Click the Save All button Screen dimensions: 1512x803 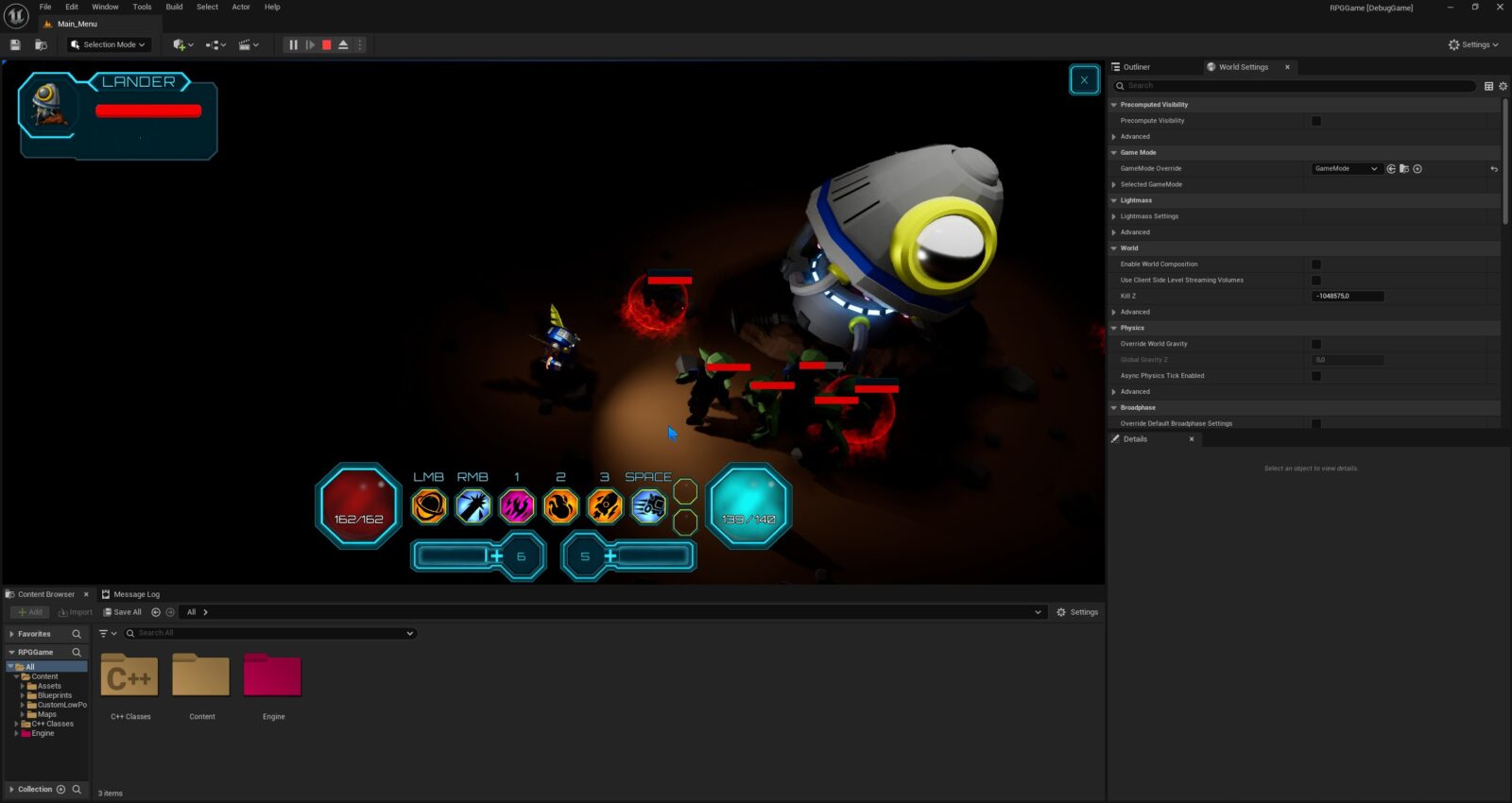(123, 612)
